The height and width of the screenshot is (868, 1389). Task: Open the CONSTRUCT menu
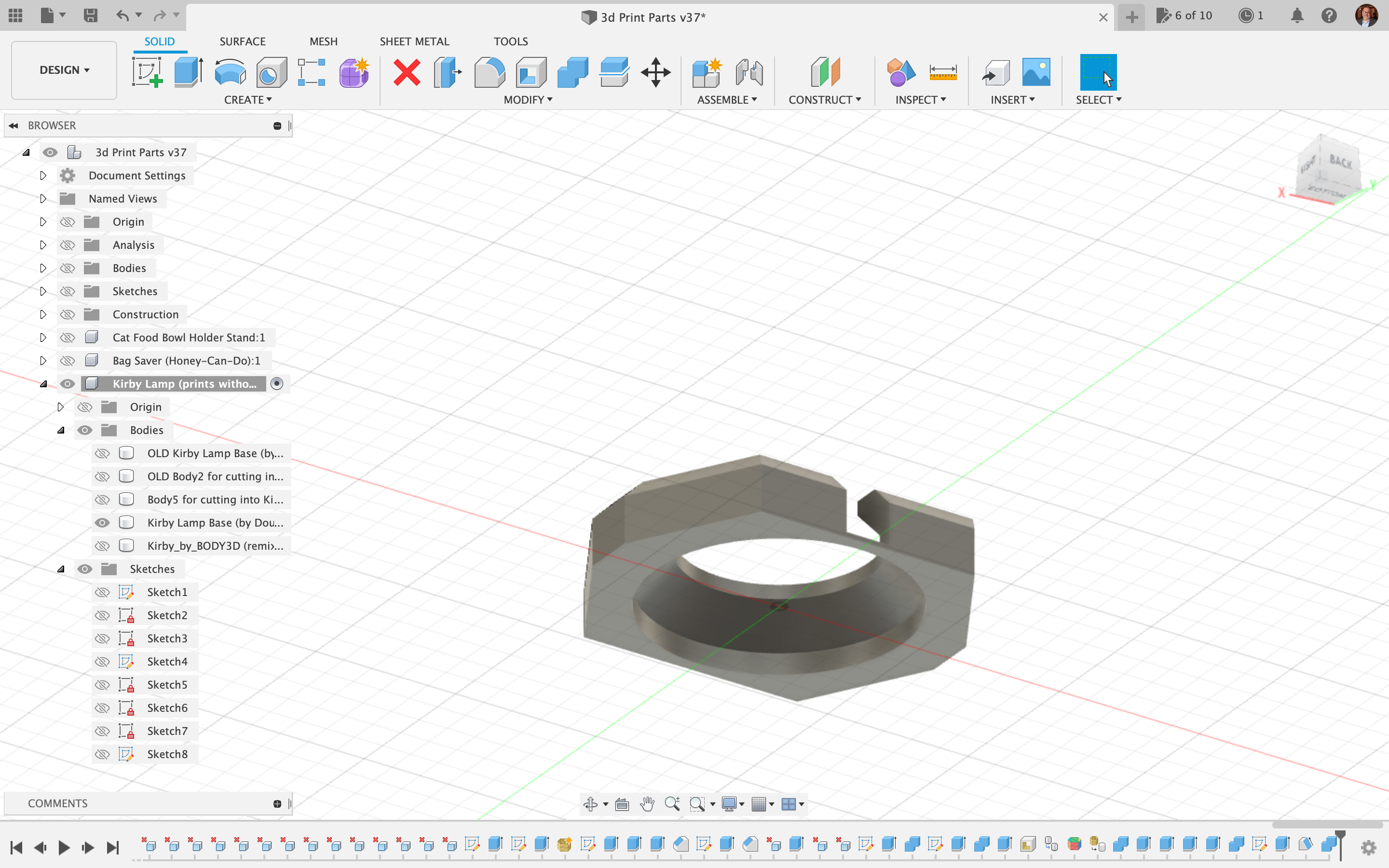[x=824, y=100]
